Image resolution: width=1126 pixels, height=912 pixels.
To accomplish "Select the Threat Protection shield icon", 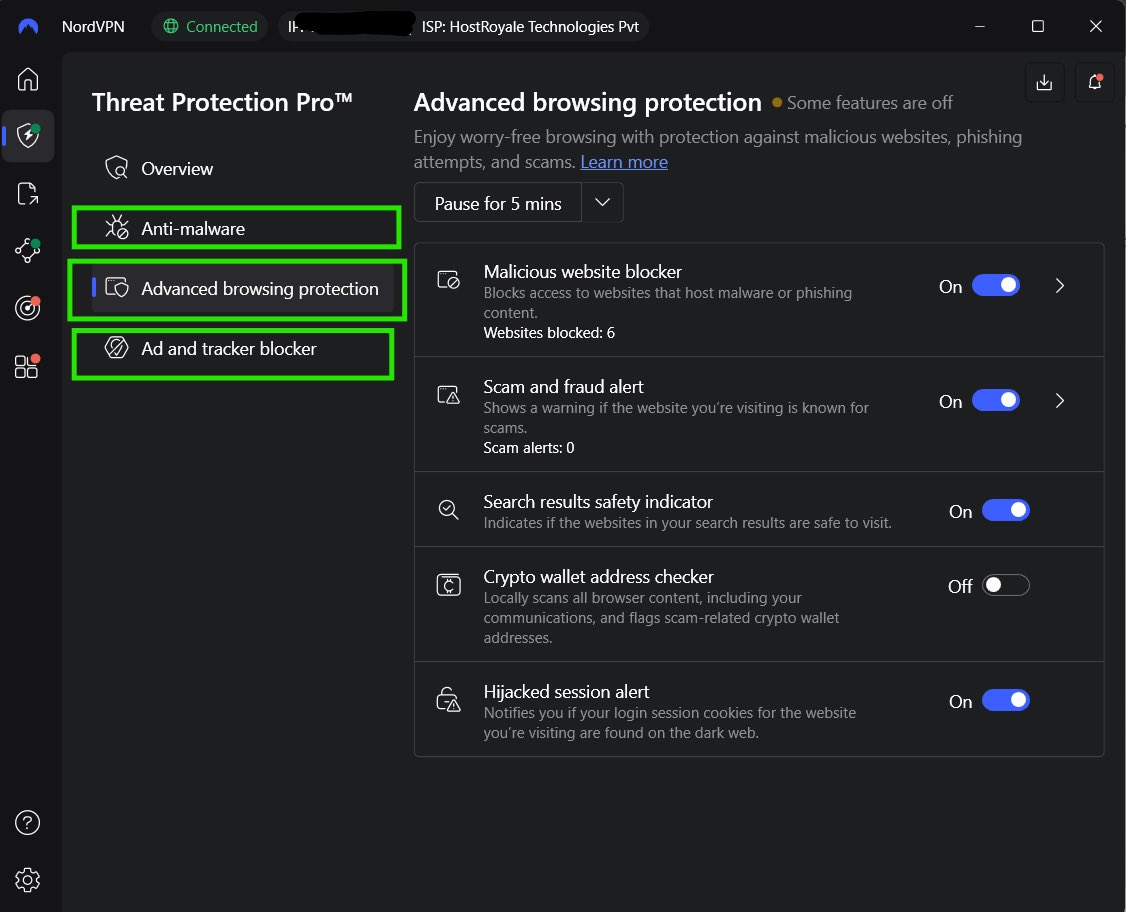I will [x=28, y=136].
